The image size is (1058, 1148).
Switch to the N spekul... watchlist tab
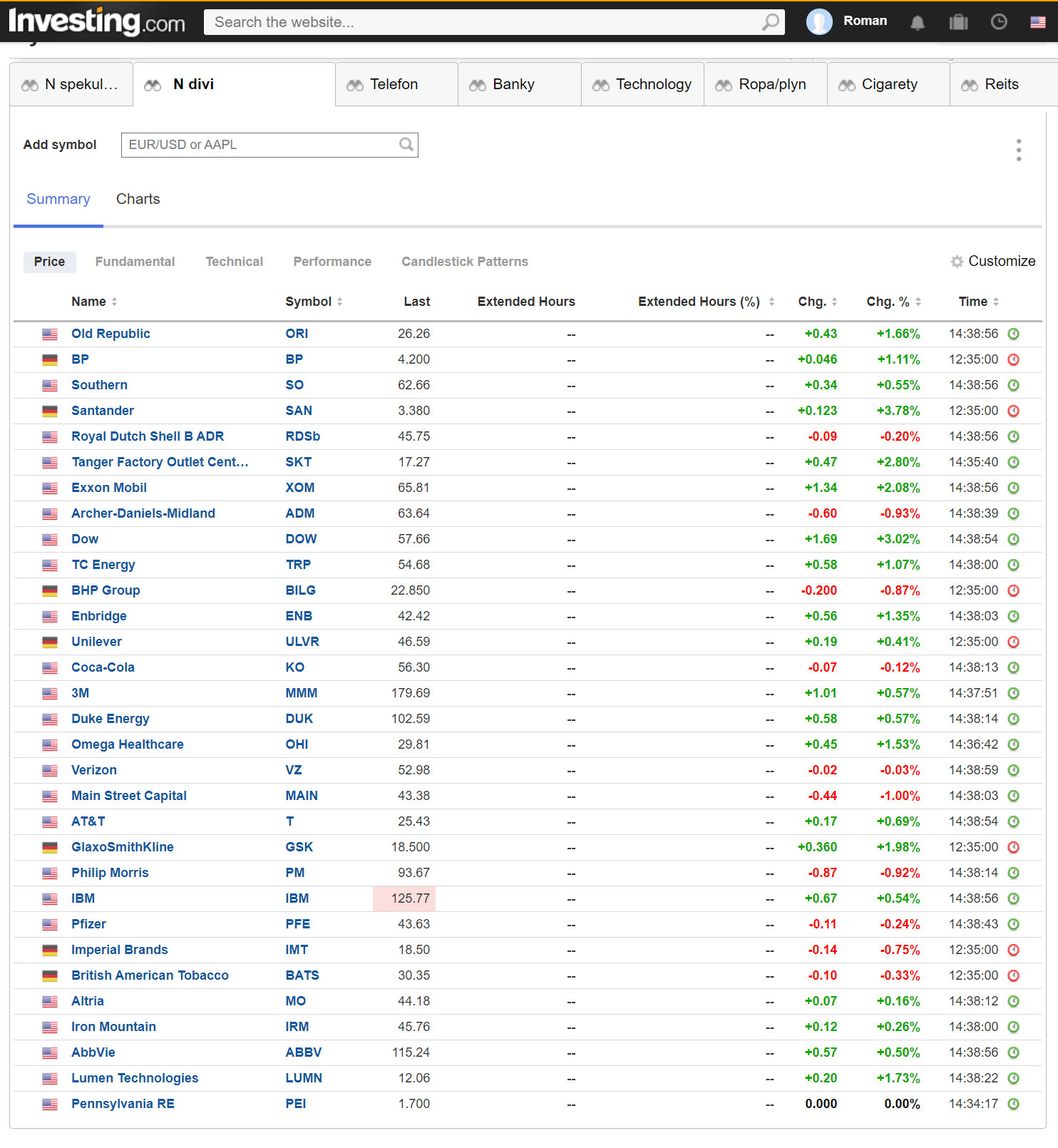pos(71,84)
